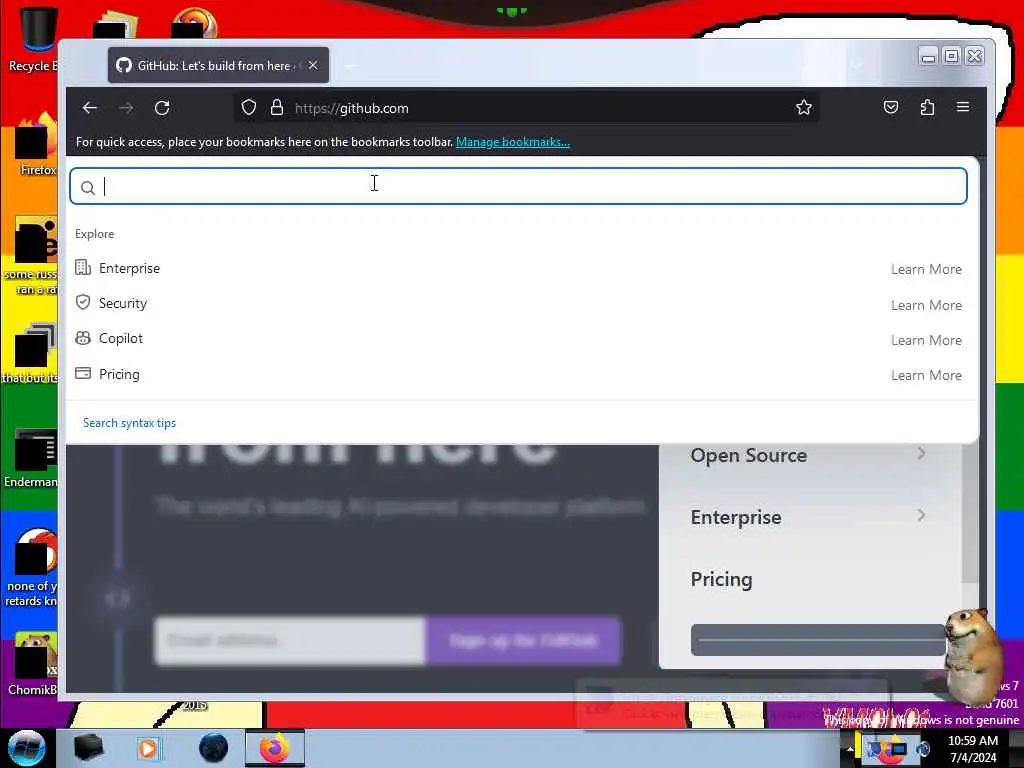Open the media player taskbar icon
1024x768 pixels.
point(148,748)
